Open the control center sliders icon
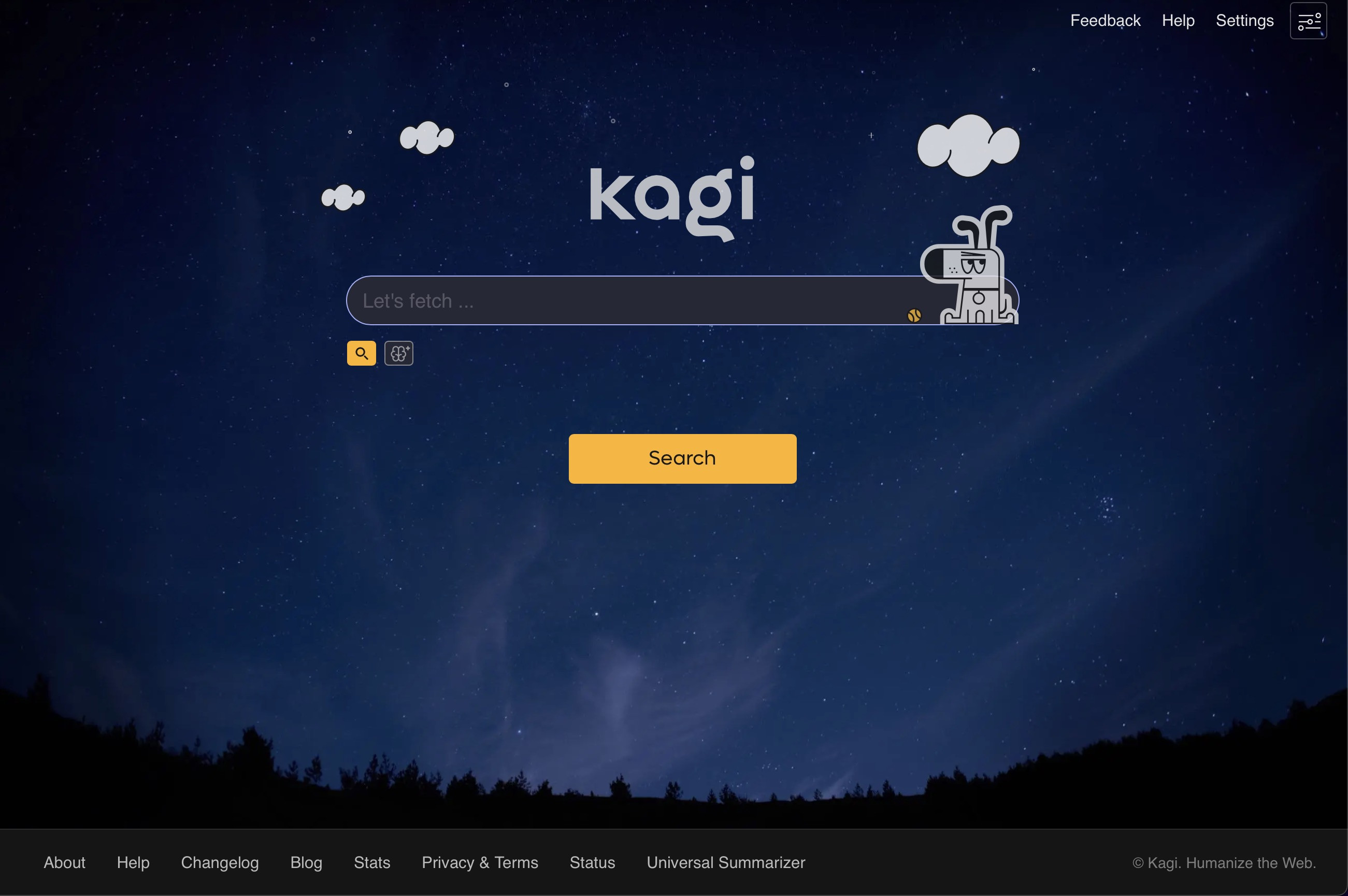The width and height of the screenshot is (1348, 896). pyautogui.click(x=1308, y=21)
